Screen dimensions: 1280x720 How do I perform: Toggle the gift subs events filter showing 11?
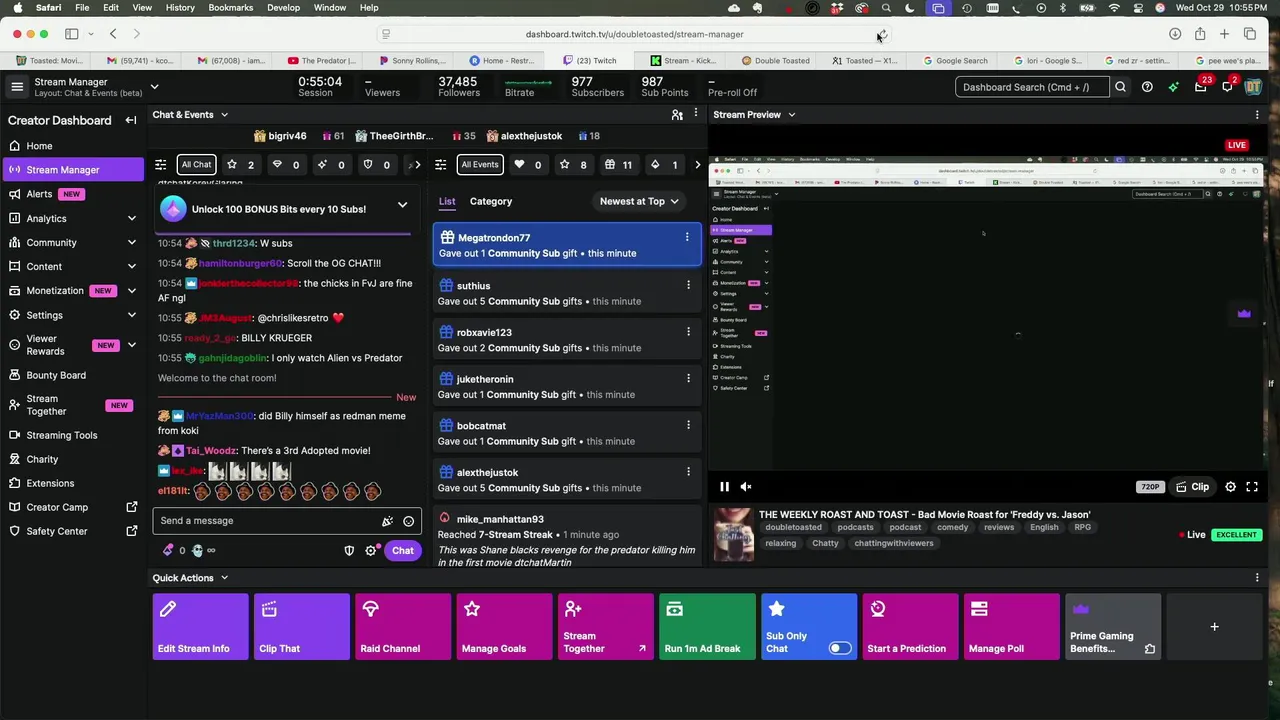point(619,165)
